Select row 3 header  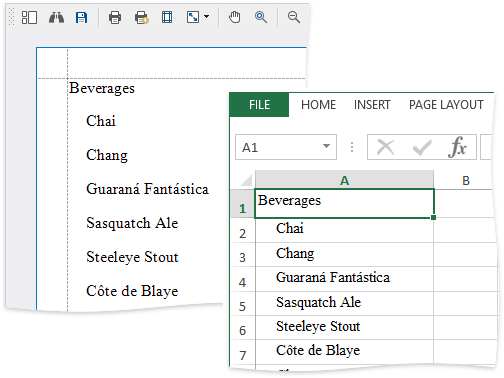coord(243,255)
